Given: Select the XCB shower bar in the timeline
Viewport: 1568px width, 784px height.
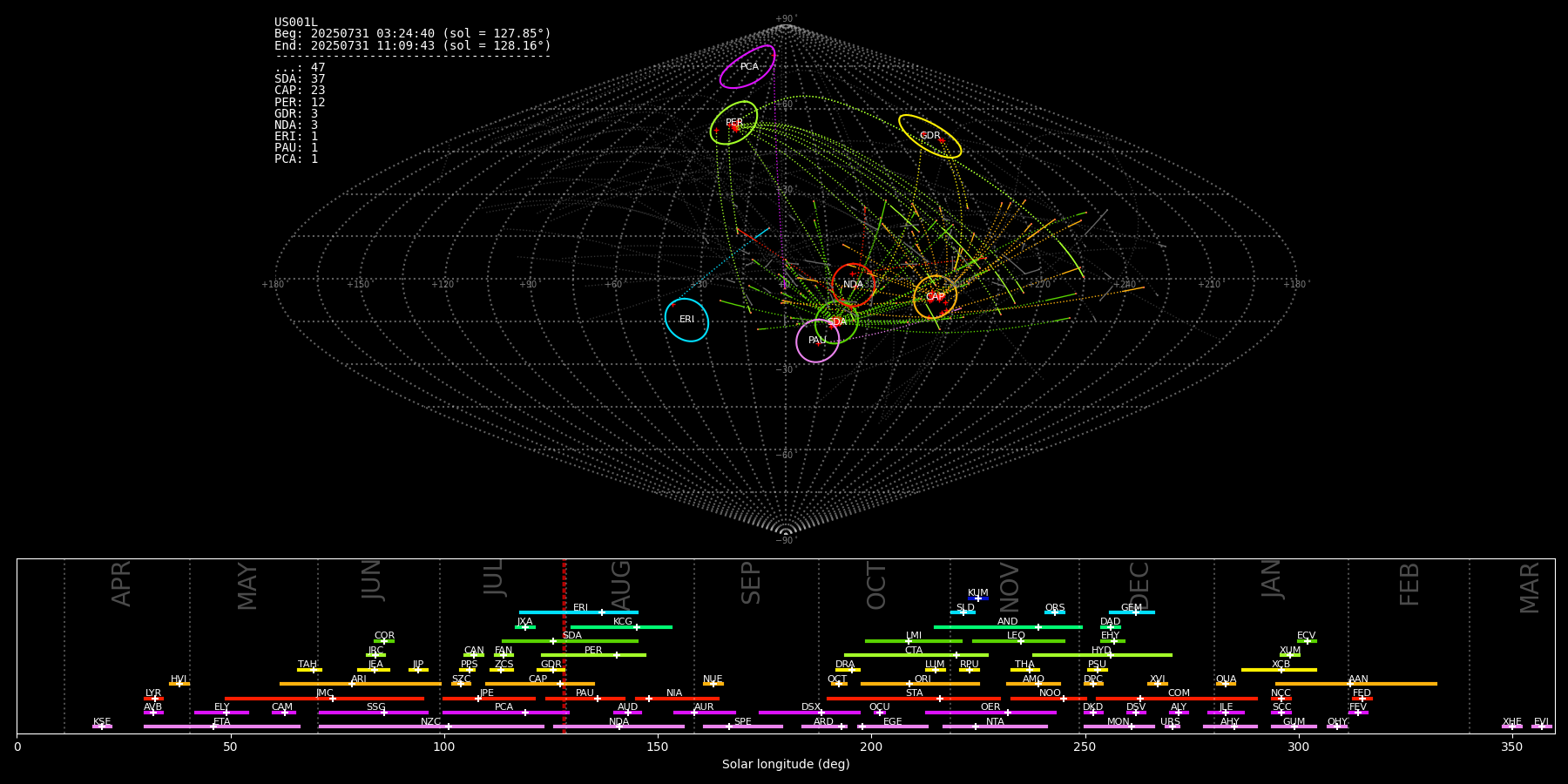Looking at the screenshot, I should (1279, 670).
